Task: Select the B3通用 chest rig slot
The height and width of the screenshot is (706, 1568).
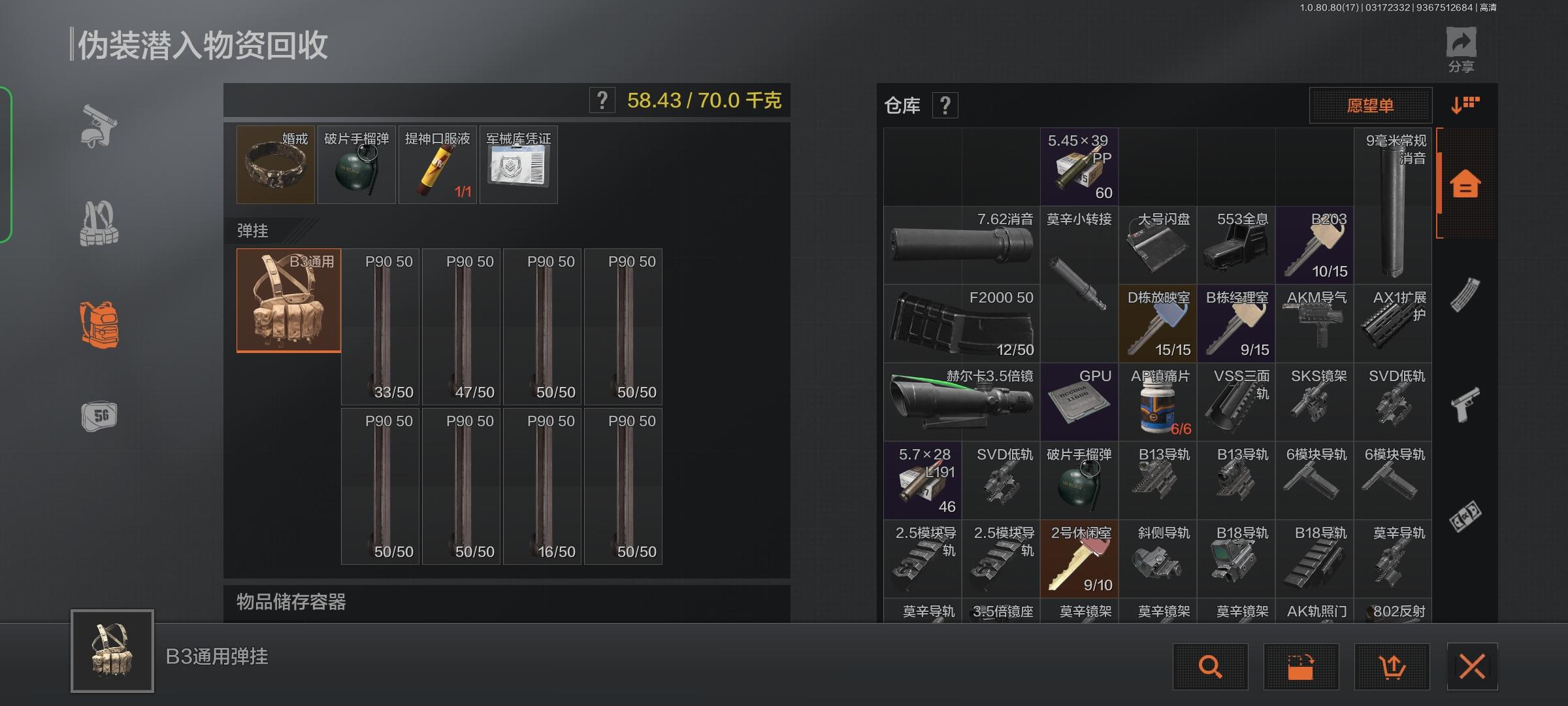Action: (289, 301)
